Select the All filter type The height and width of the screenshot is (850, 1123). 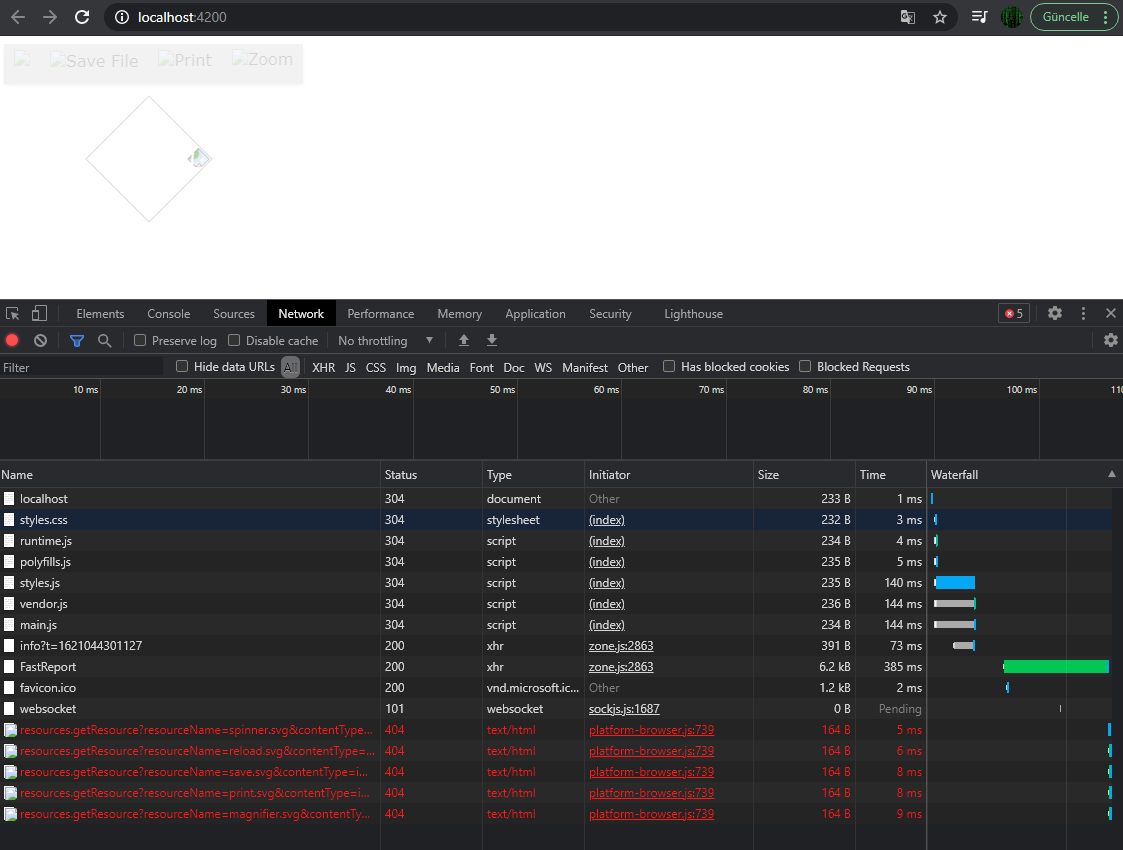pyautogui.click(x=290, y=367)
